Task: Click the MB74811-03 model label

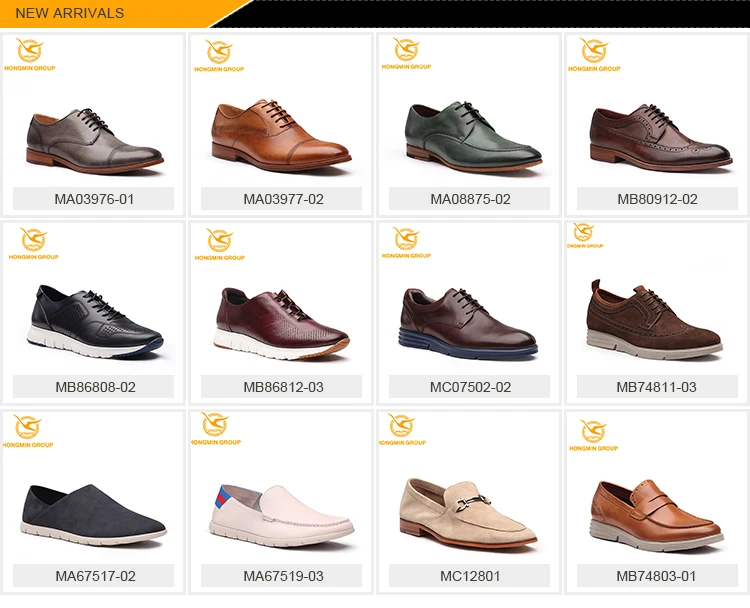Action: (x=657, y=387)
